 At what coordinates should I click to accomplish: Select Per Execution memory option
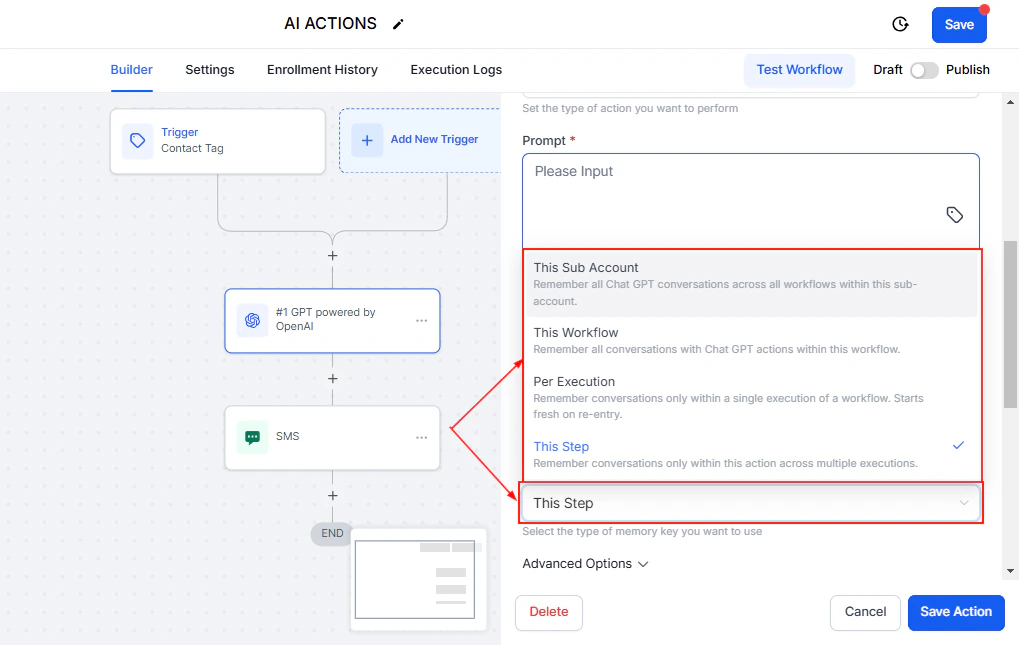[751, 398]
